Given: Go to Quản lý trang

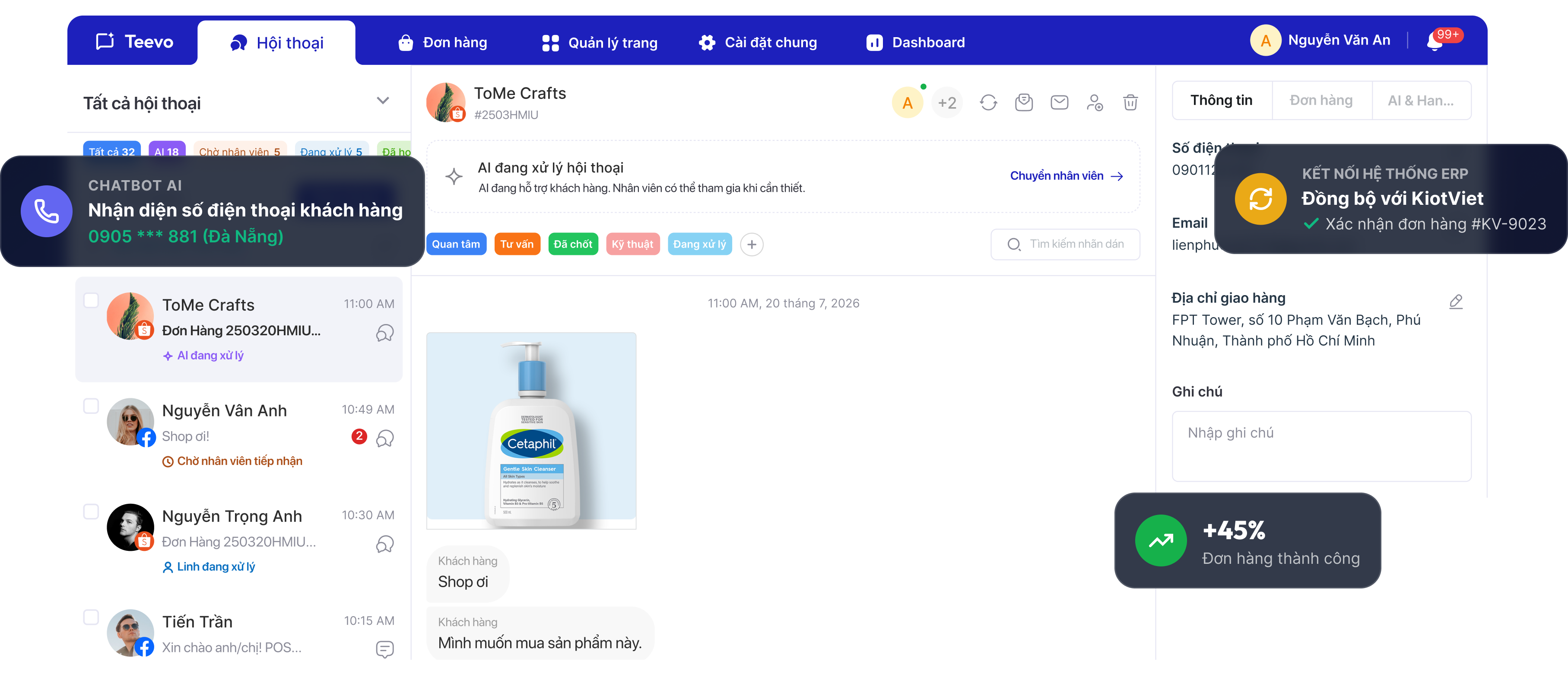Looking at the screenshot, I should [x=600, y=43].
